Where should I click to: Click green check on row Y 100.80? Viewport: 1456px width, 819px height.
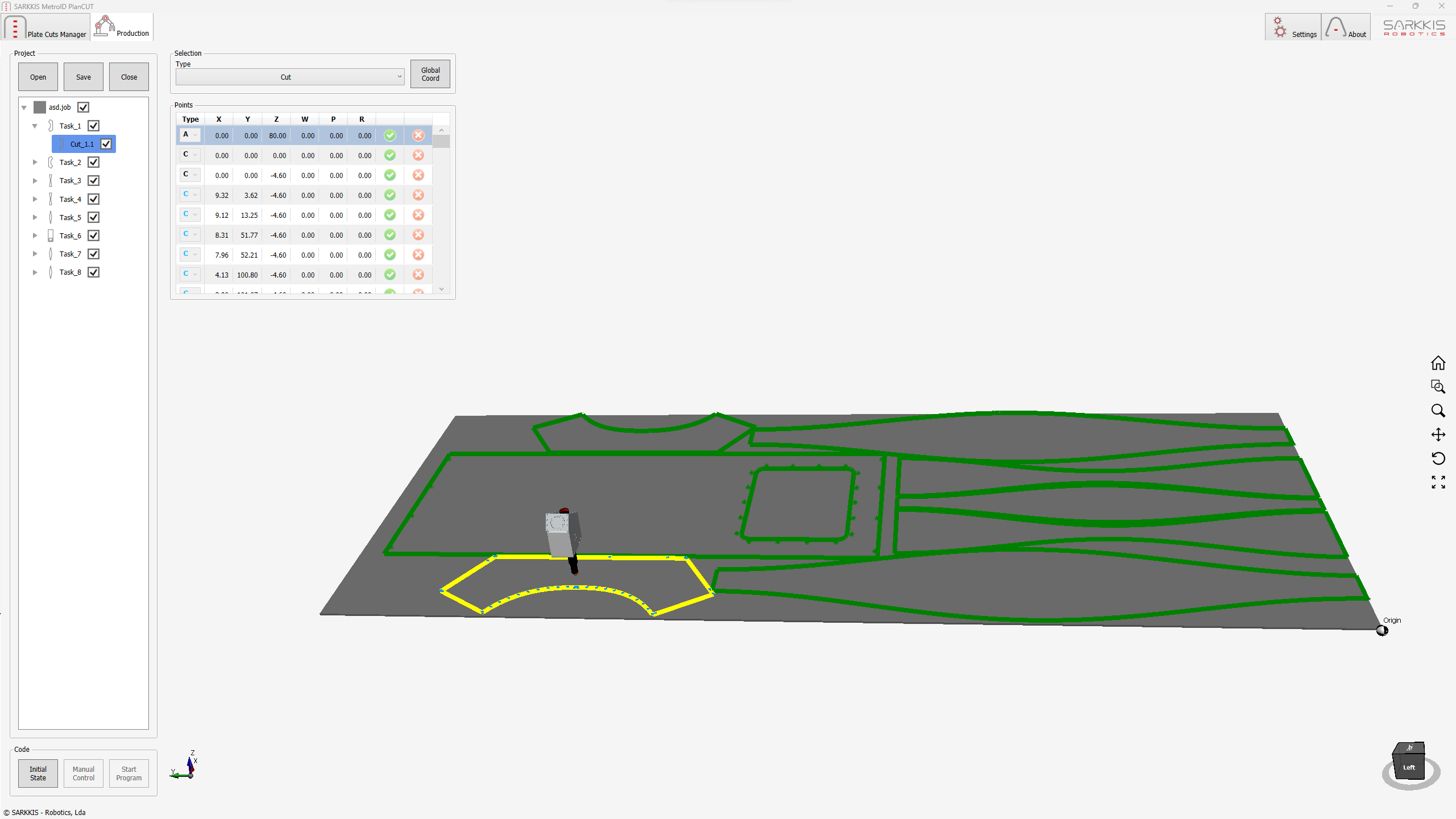click(390, 275)
